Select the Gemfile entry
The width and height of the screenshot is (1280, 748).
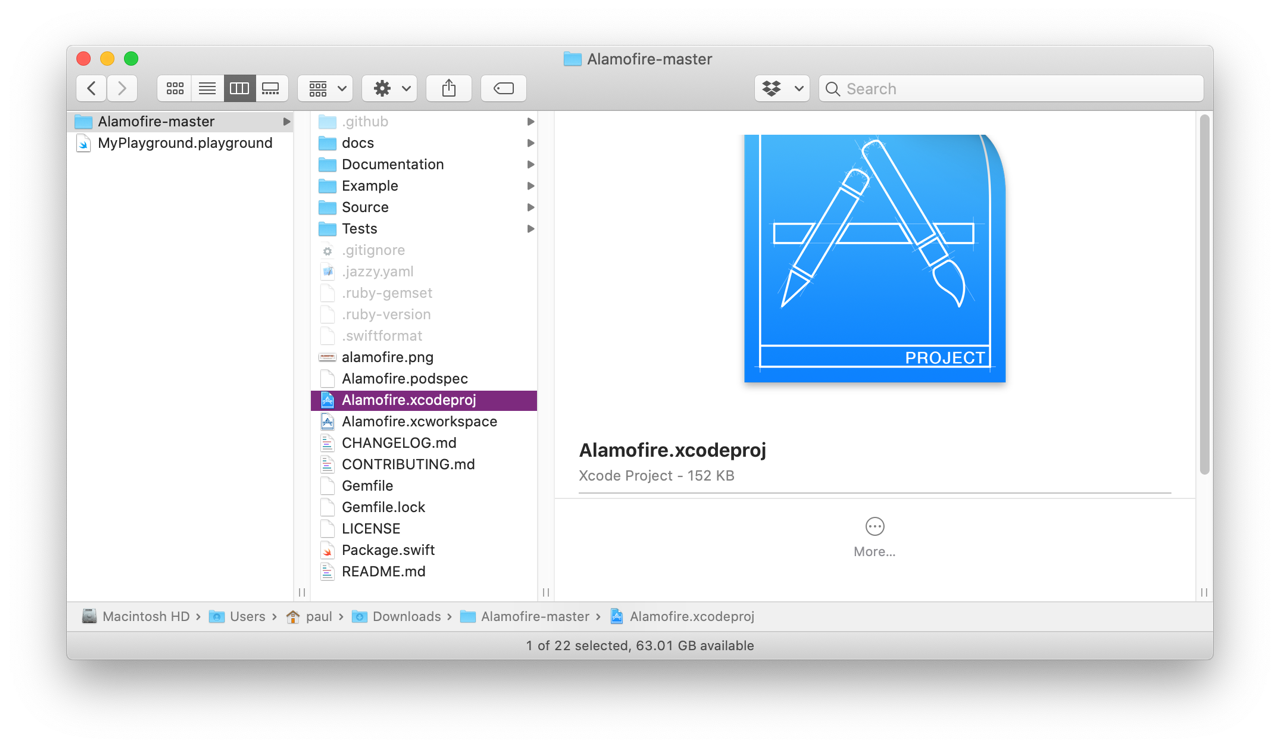(424, 486)
